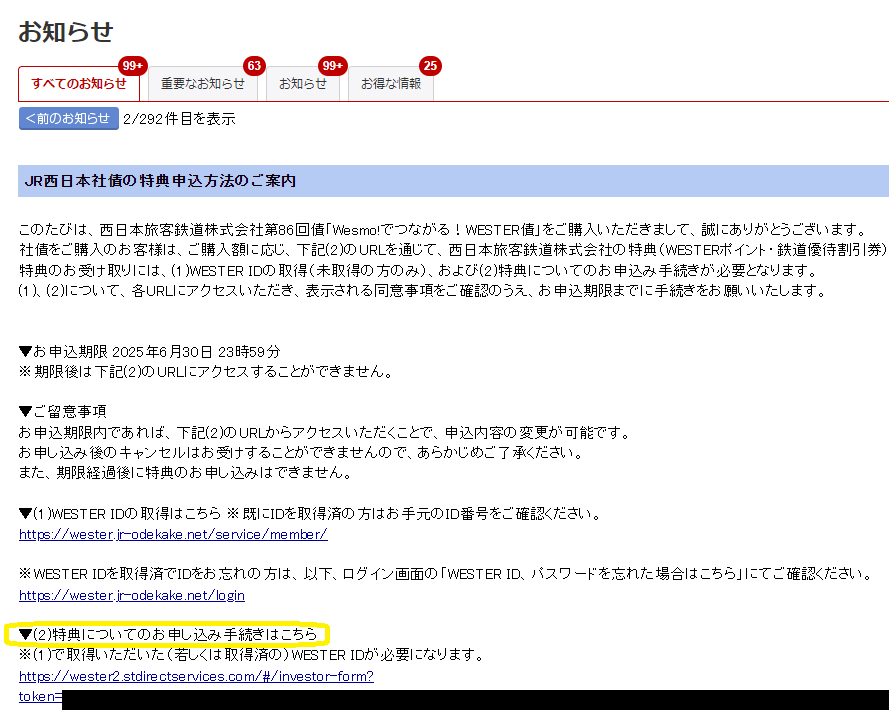The height and width of the screenshot is (725, 889).
Task: Open the お得な情報 tab
Action: point(391,84)
